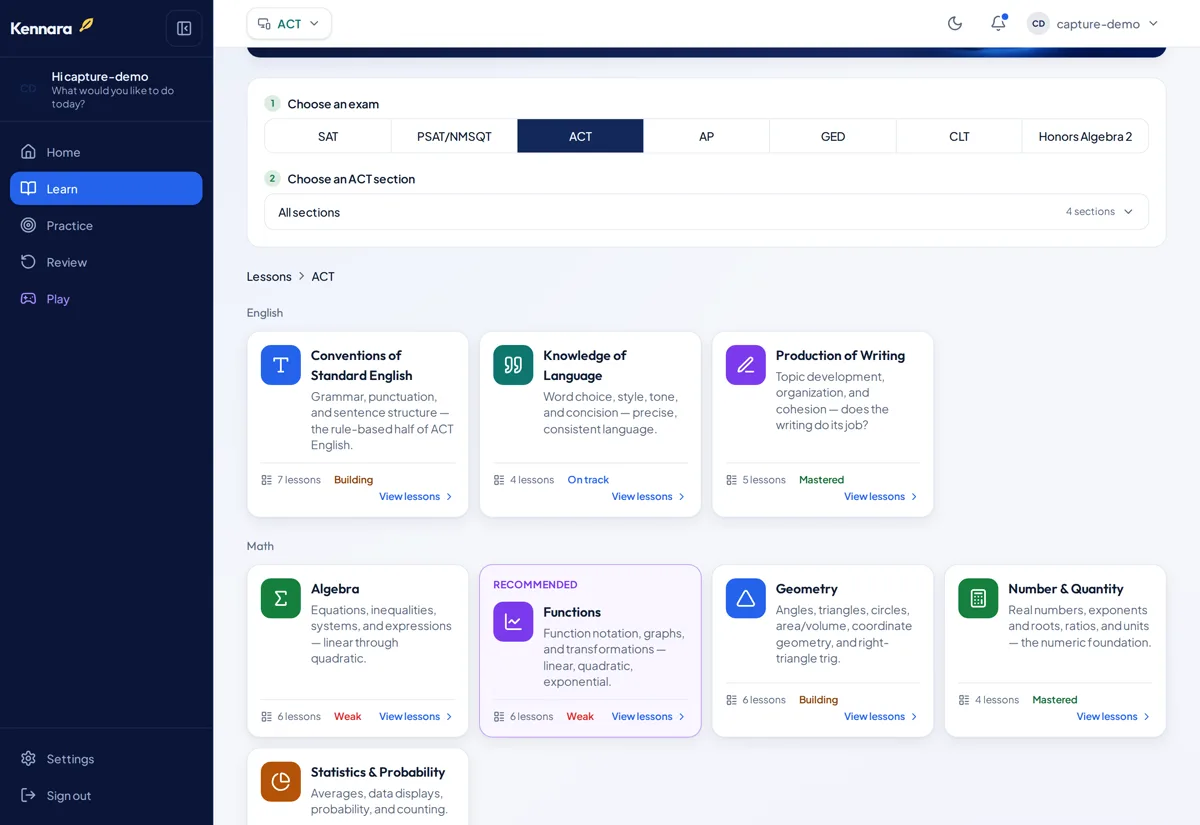The height and width of the screenshot is (825, 1200).
Task: Open Learn in sidebar
Action: tap(106, 188)
